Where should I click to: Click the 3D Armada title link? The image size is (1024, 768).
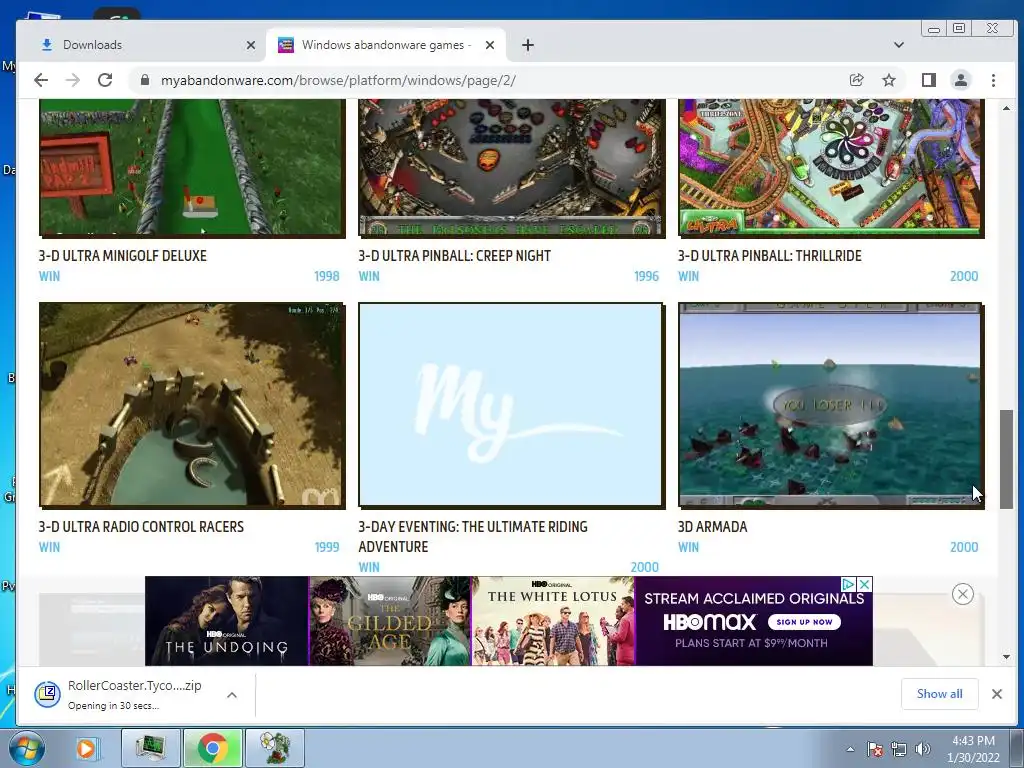(x=712, y=527)
